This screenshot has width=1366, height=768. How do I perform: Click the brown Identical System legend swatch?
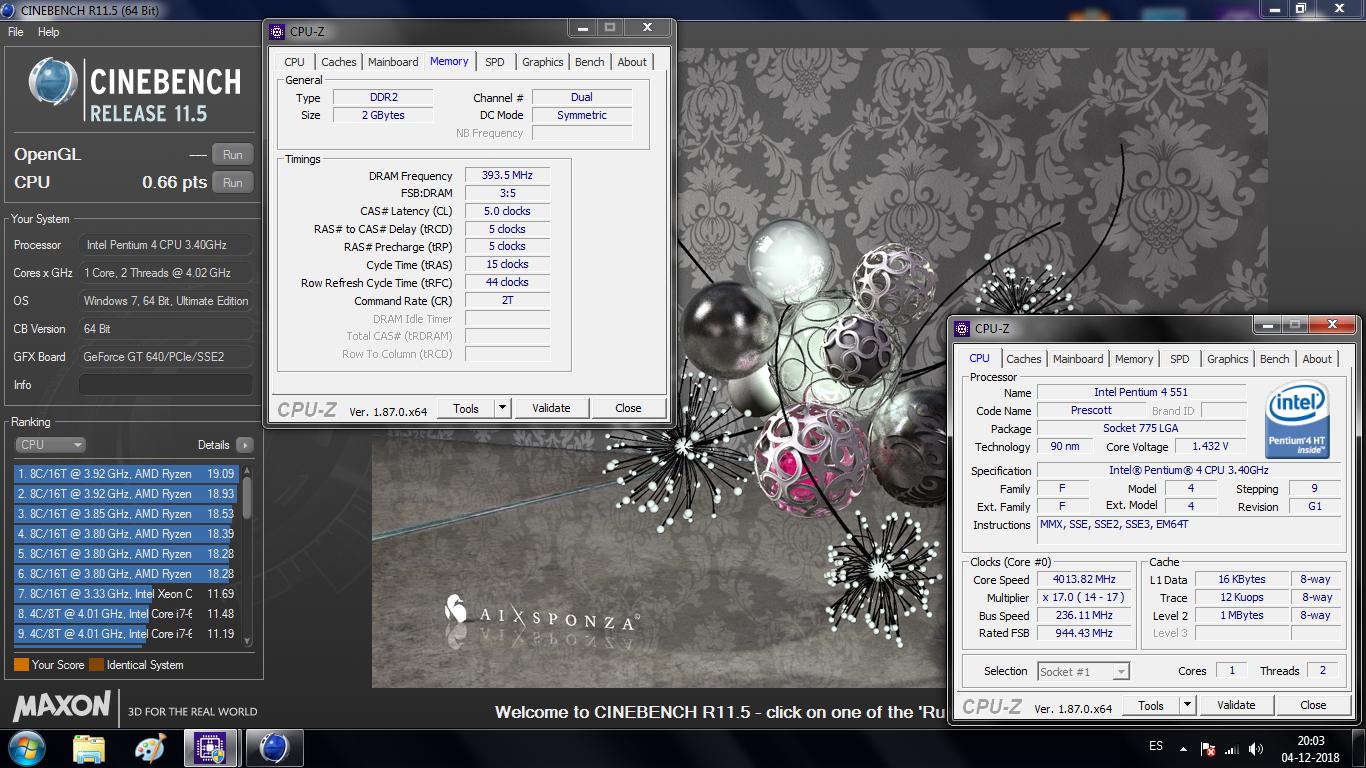(96, 665)
